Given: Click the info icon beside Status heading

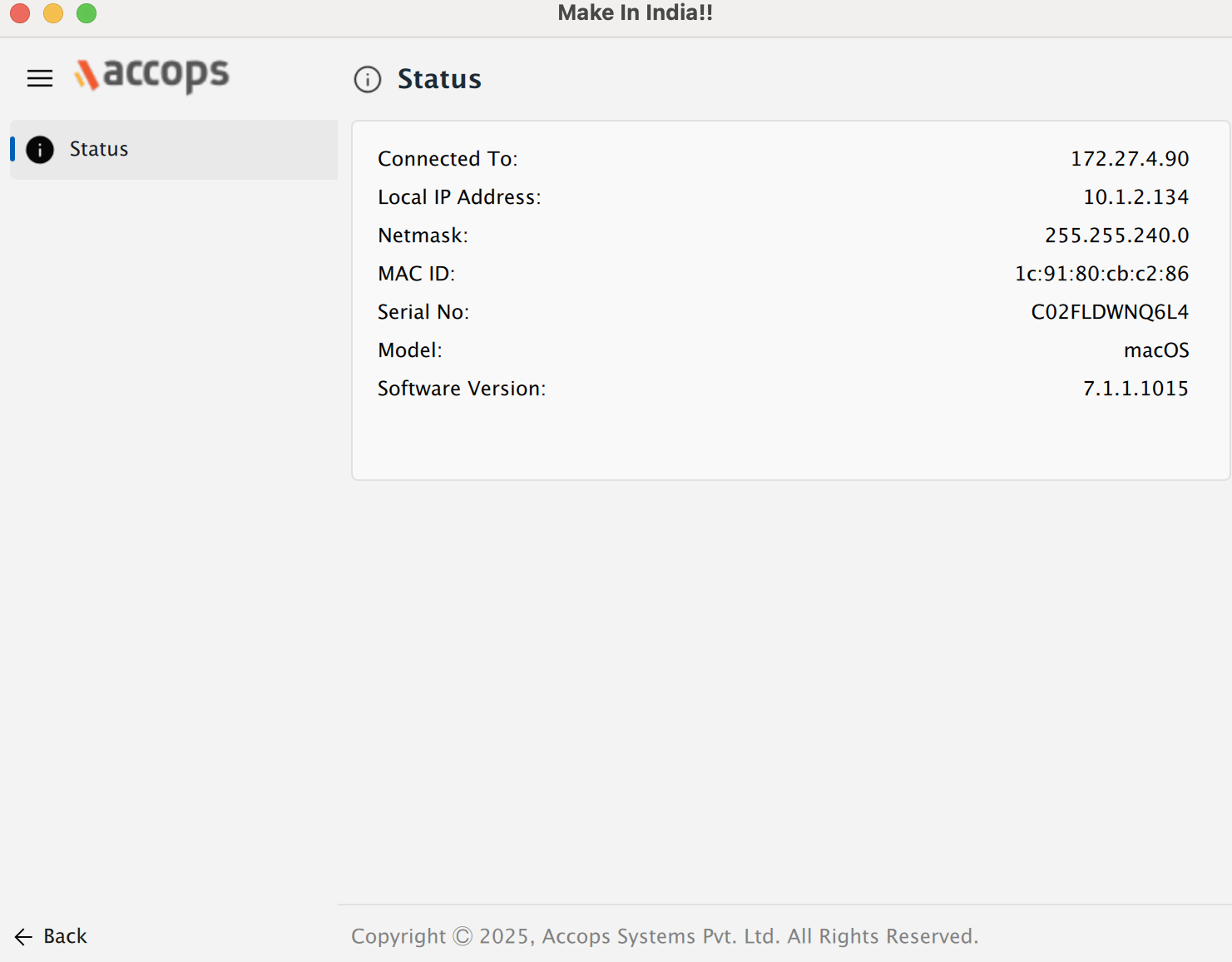Looking at the screenshot, I should (367, 79).
